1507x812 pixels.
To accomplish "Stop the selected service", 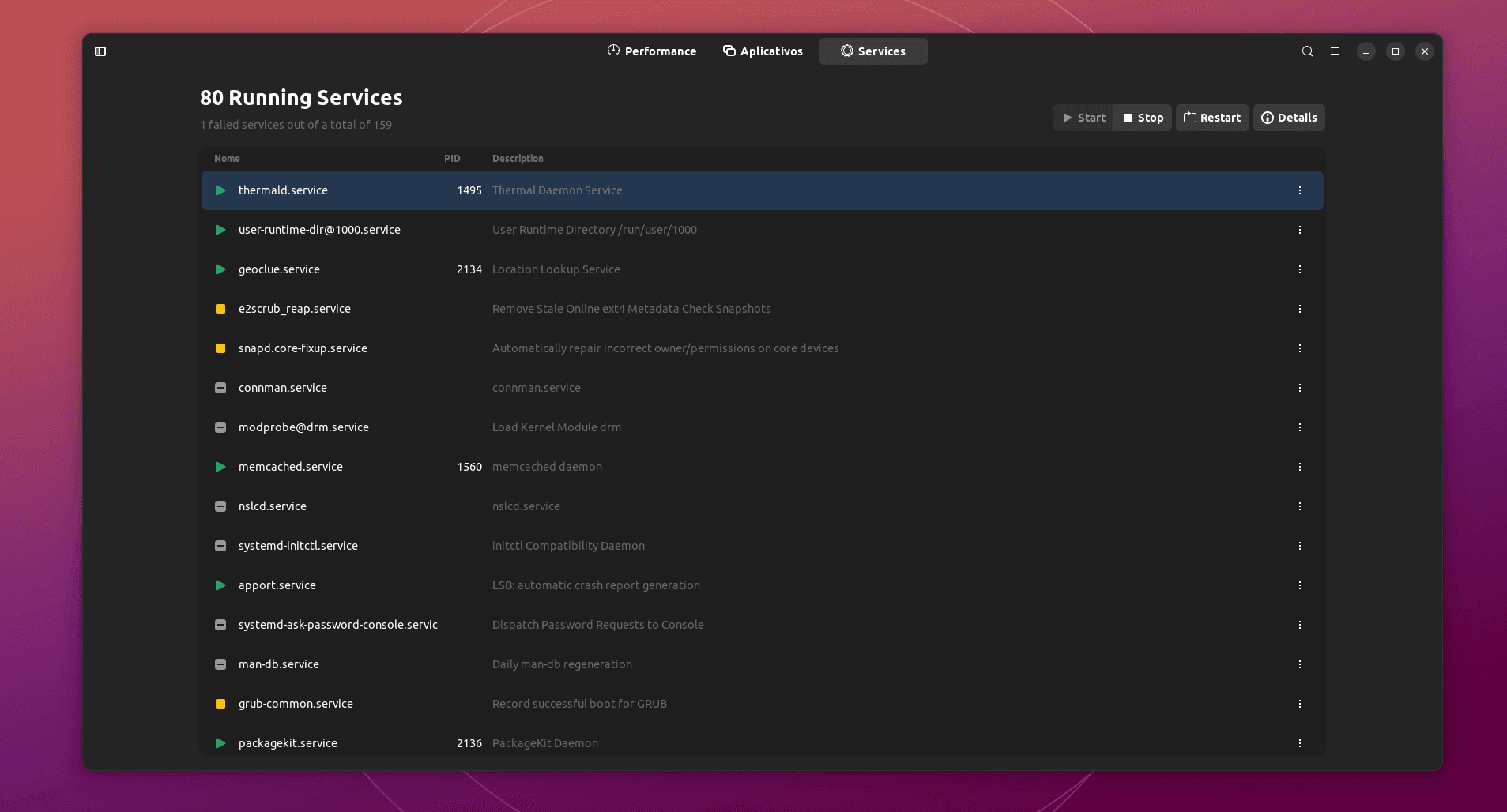I will pyautogui.click(x=1143, y=118).
